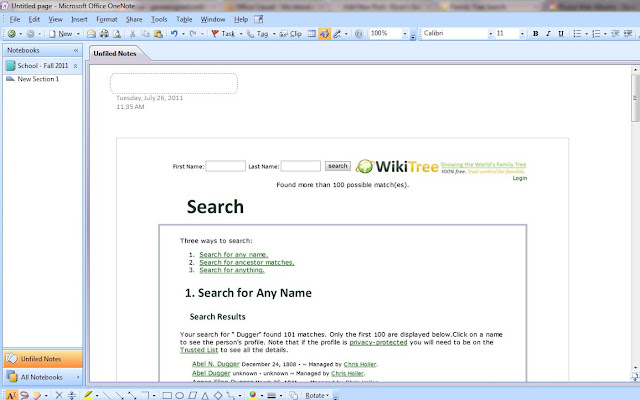Click the Forward navigation icon in toolbar
The width and height of the screenshot is (640, 400).
pyautogui.click(x=30, y=34)
